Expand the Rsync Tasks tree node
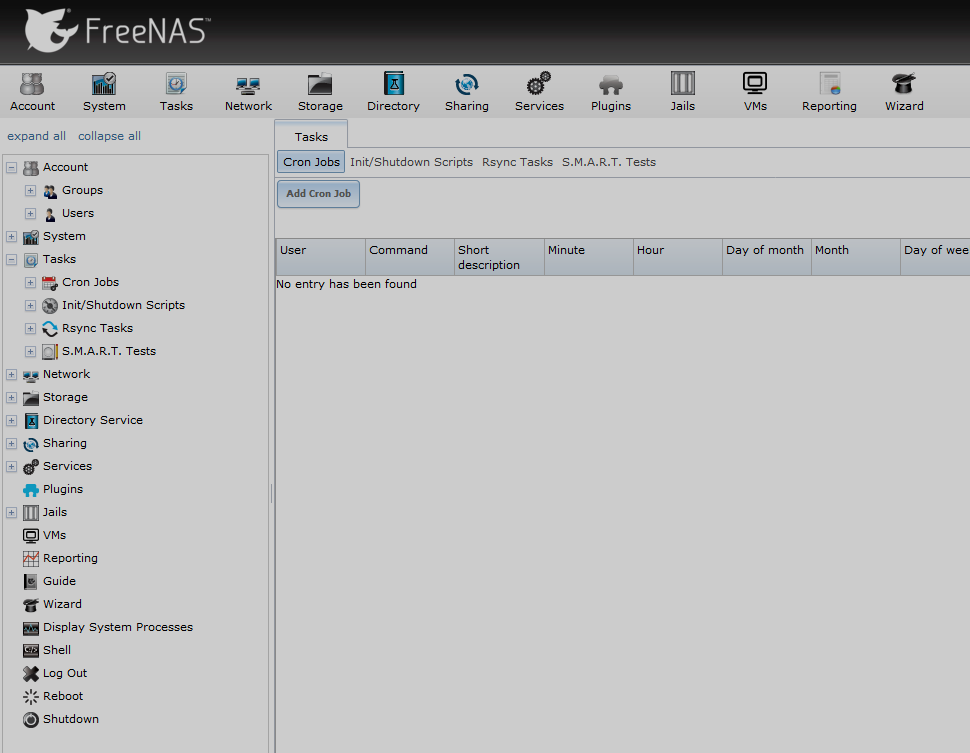This screenshot has width=970, height=753. tap(30, 329)
